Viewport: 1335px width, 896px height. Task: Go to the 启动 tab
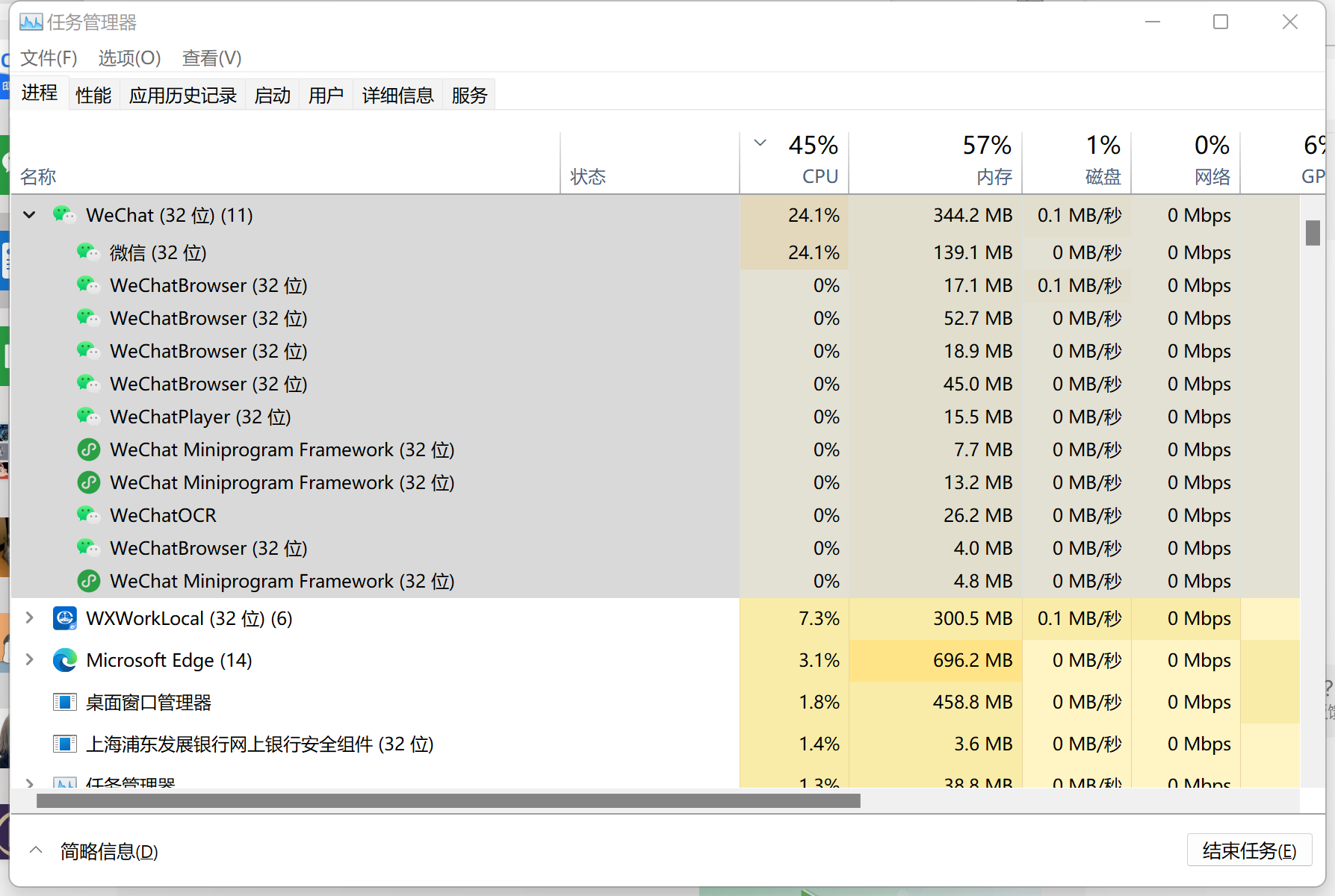point(272,96)
